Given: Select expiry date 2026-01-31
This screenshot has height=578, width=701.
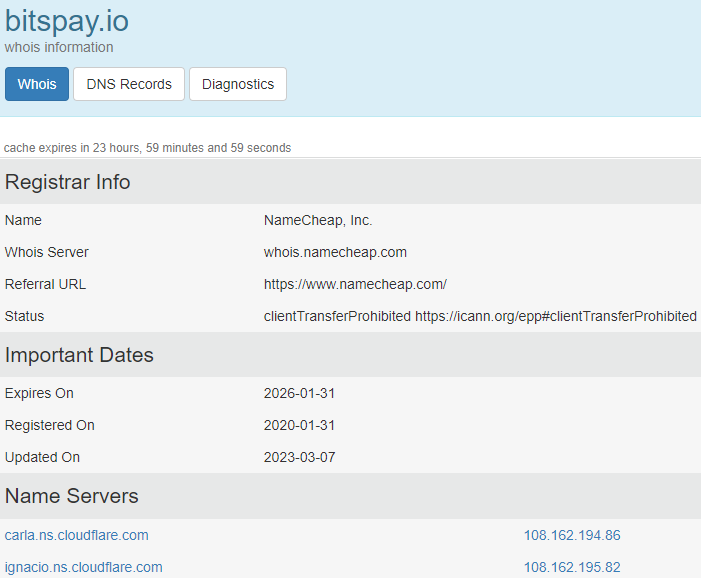Looking at the screenshot, I should tap(299, 393).
